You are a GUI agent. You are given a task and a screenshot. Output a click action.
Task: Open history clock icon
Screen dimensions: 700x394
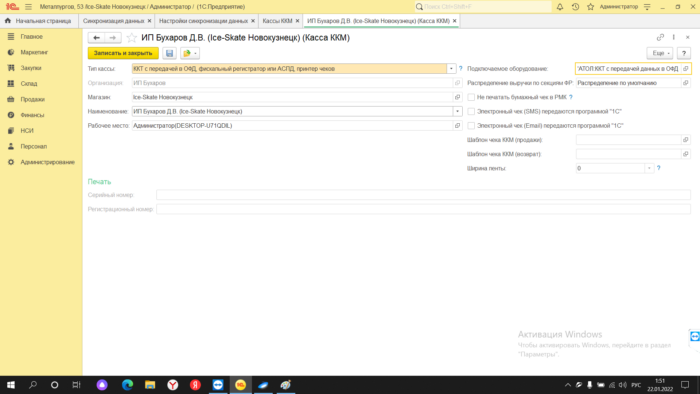pyautogui.click(x=575, y=7)
